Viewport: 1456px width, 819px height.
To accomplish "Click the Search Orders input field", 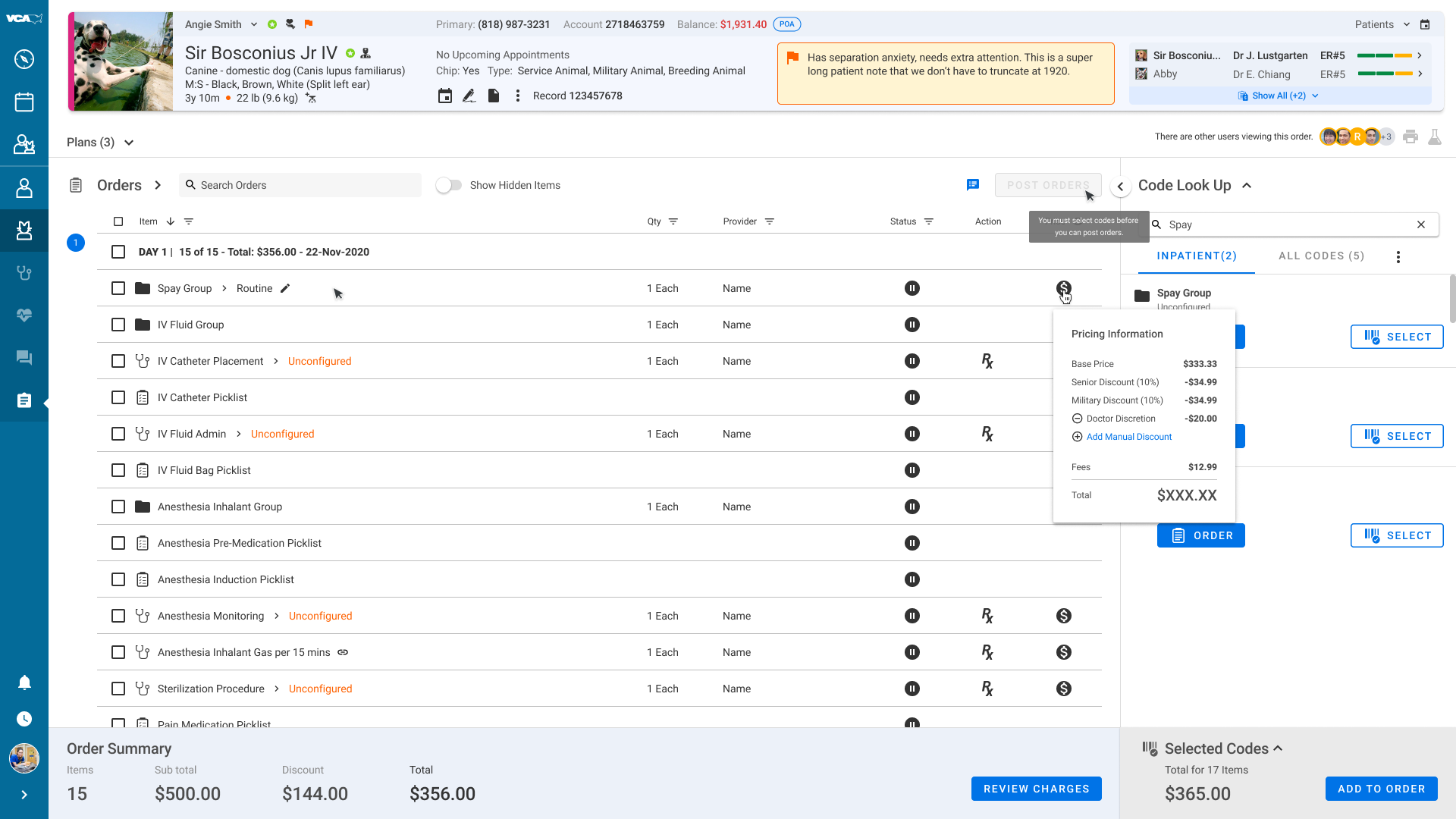I will (303, 185).
